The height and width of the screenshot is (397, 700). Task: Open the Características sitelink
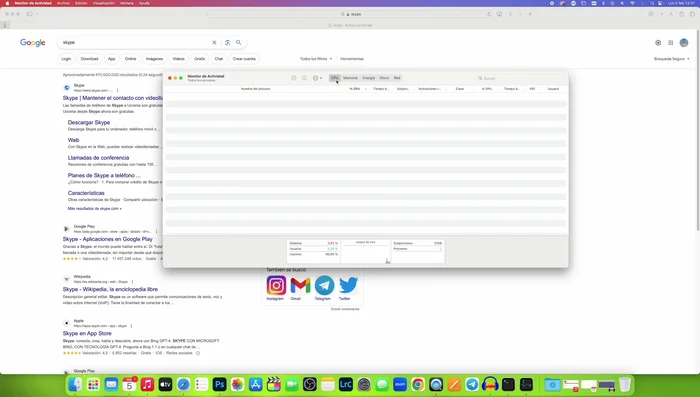pos(86,193)
